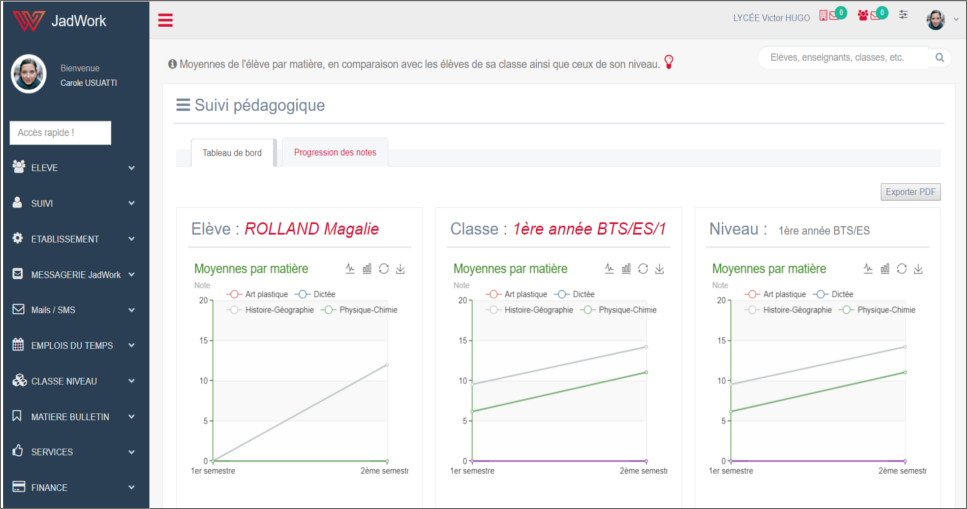
Task: Click the info icon before Moyennes description
Action: pyautogui.click(x=172, y=64)
